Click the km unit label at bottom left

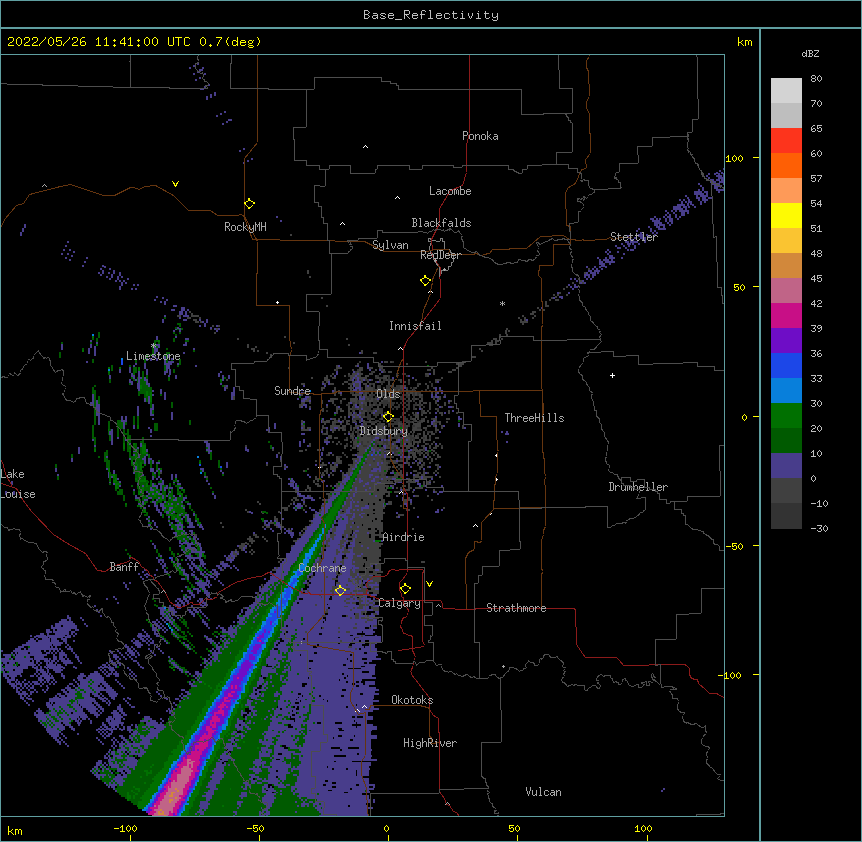[x=15, y=830]
